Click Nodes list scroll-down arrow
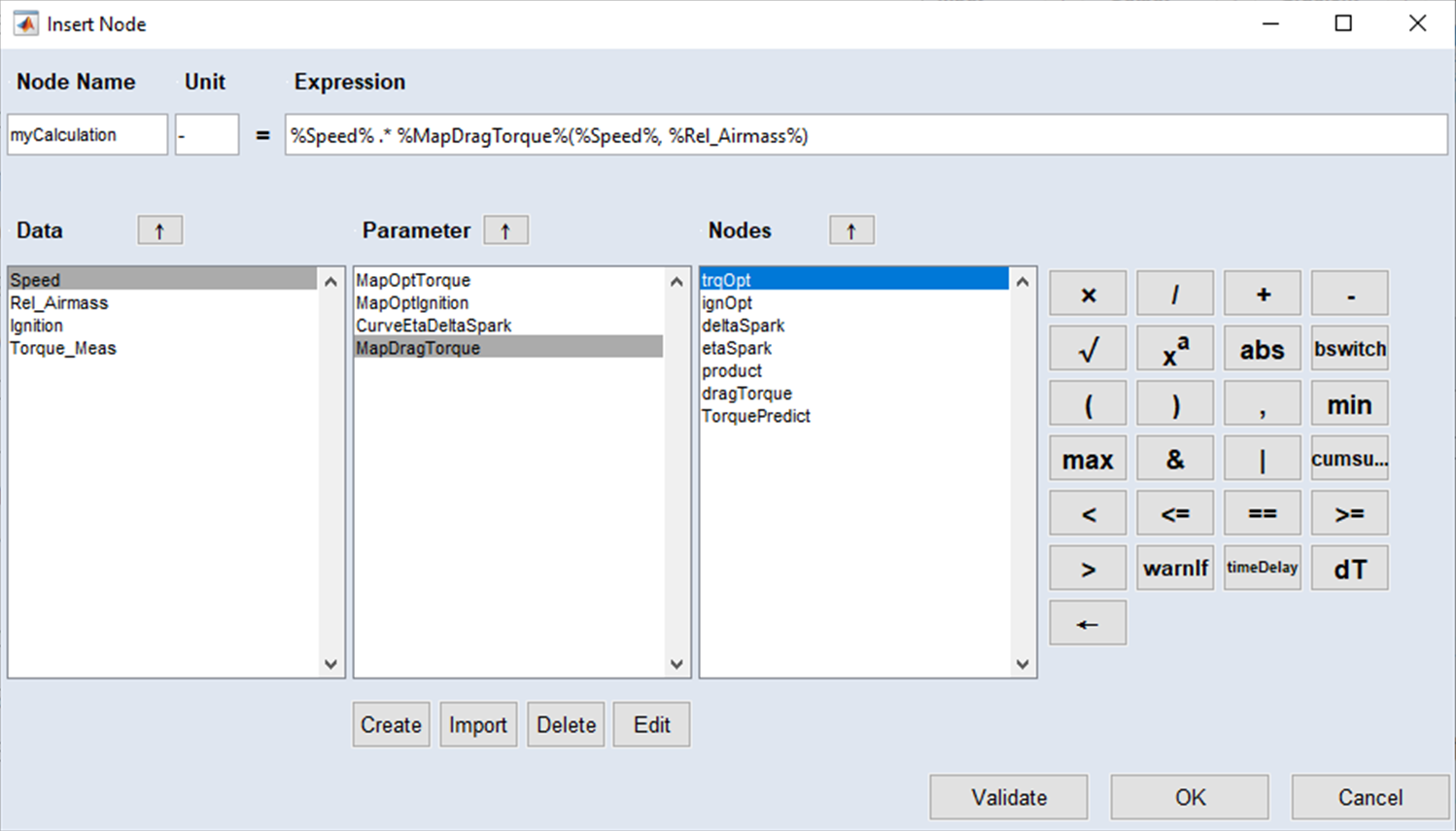 coord(1023,665)
